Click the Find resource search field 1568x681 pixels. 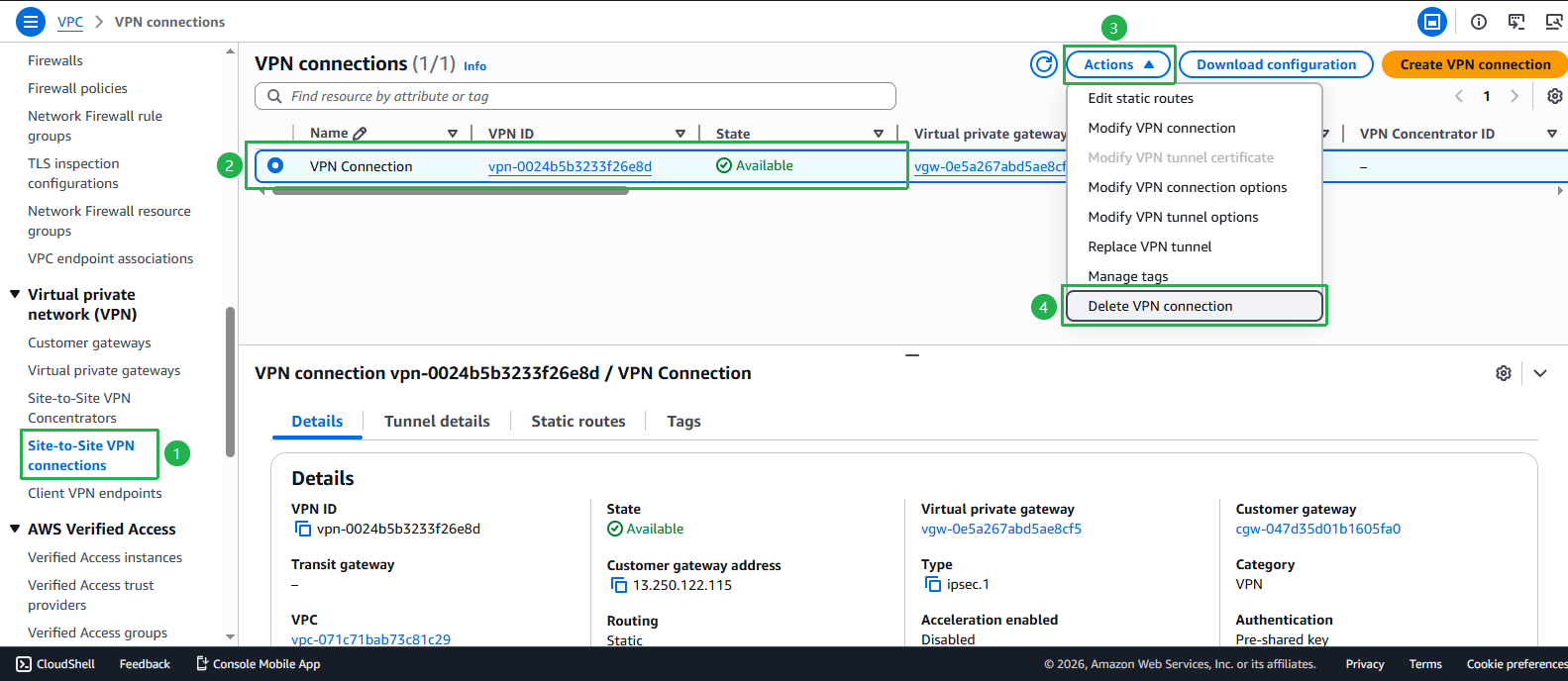coord(575,96)
